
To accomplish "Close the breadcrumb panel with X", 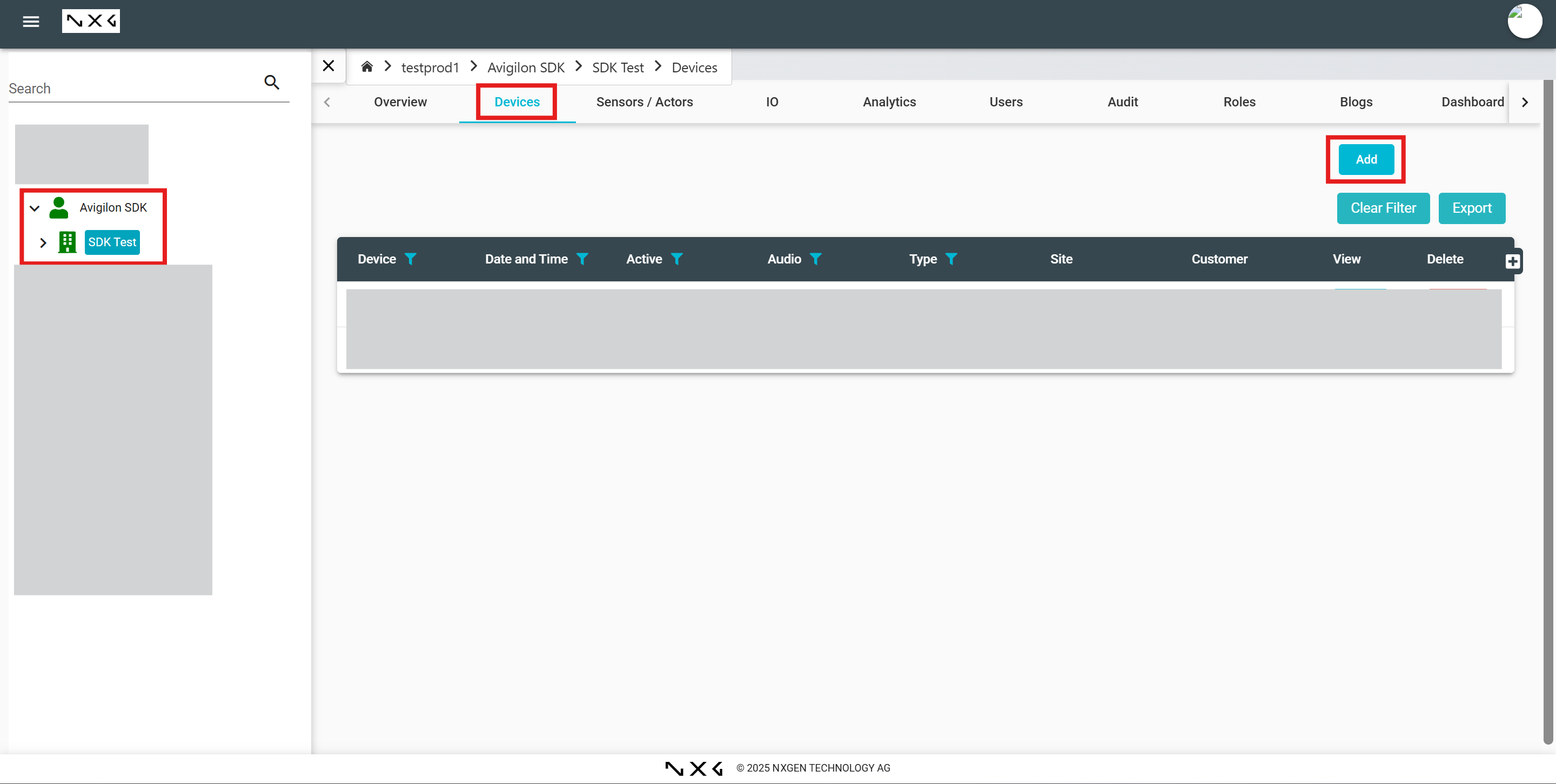I will [328, 66].
